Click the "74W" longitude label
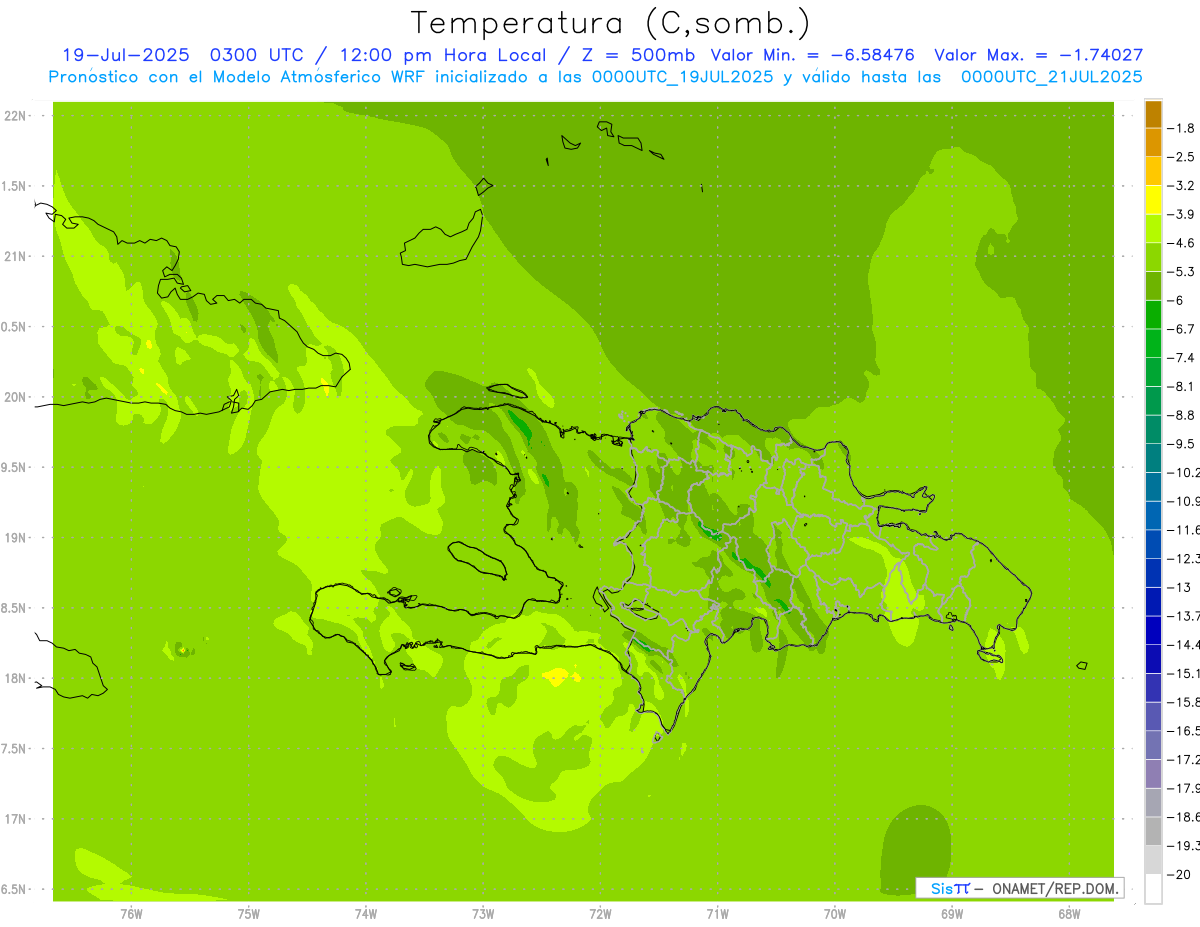The image size is (1200, 927). (366, 914)
